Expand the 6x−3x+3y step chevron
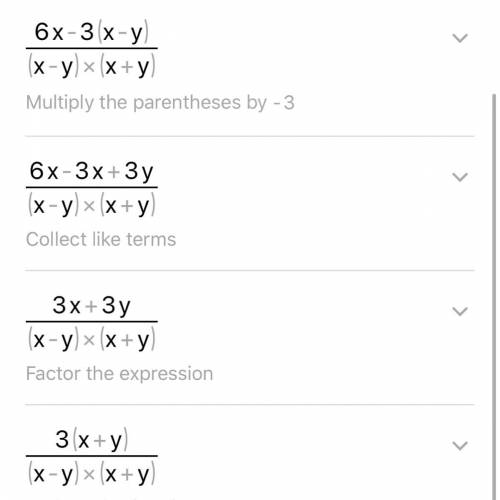Image resolution: width=500 pixels, height=500 pixels. click(x=460, y=177)
